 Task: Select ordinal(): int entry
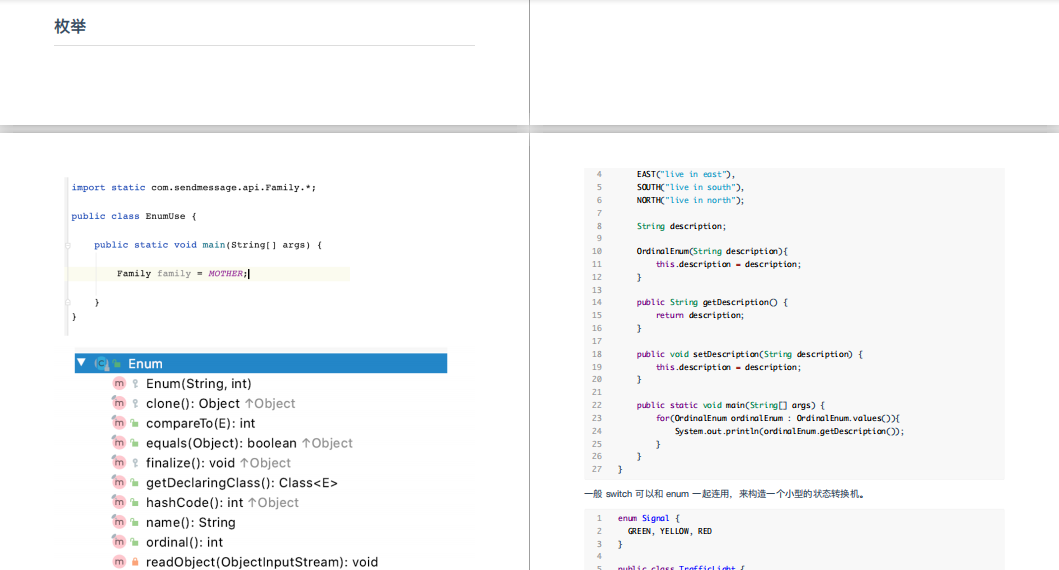184,542
